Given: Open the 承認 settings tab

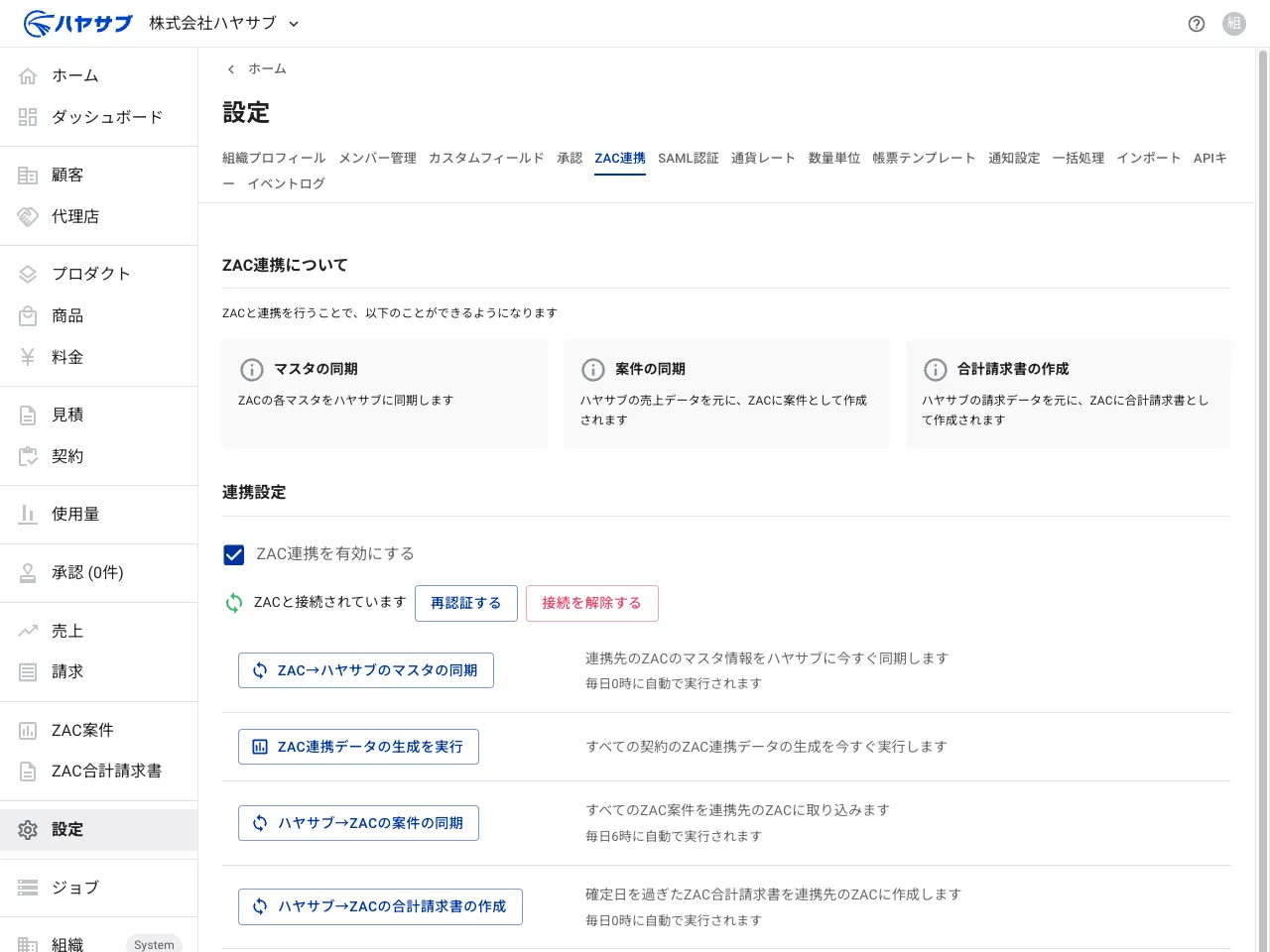Looking at the screenshot, I should (570, 158).
